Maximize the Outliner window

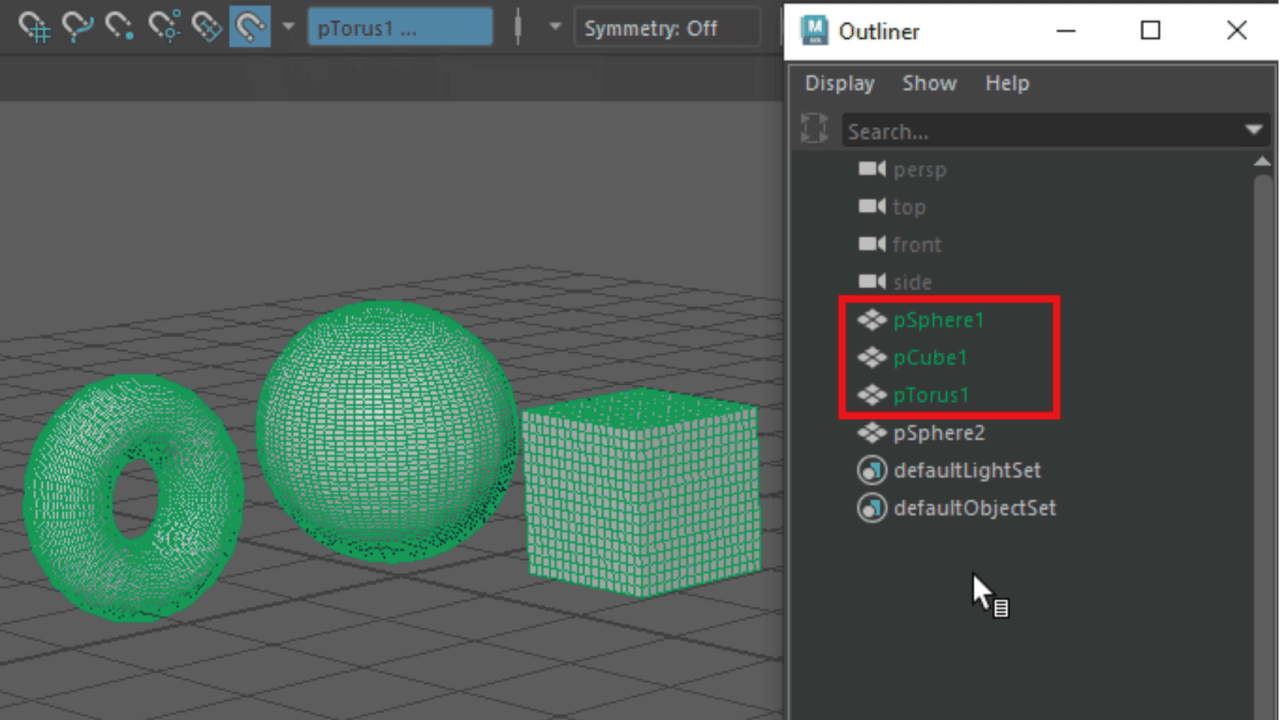[1151, 30]
